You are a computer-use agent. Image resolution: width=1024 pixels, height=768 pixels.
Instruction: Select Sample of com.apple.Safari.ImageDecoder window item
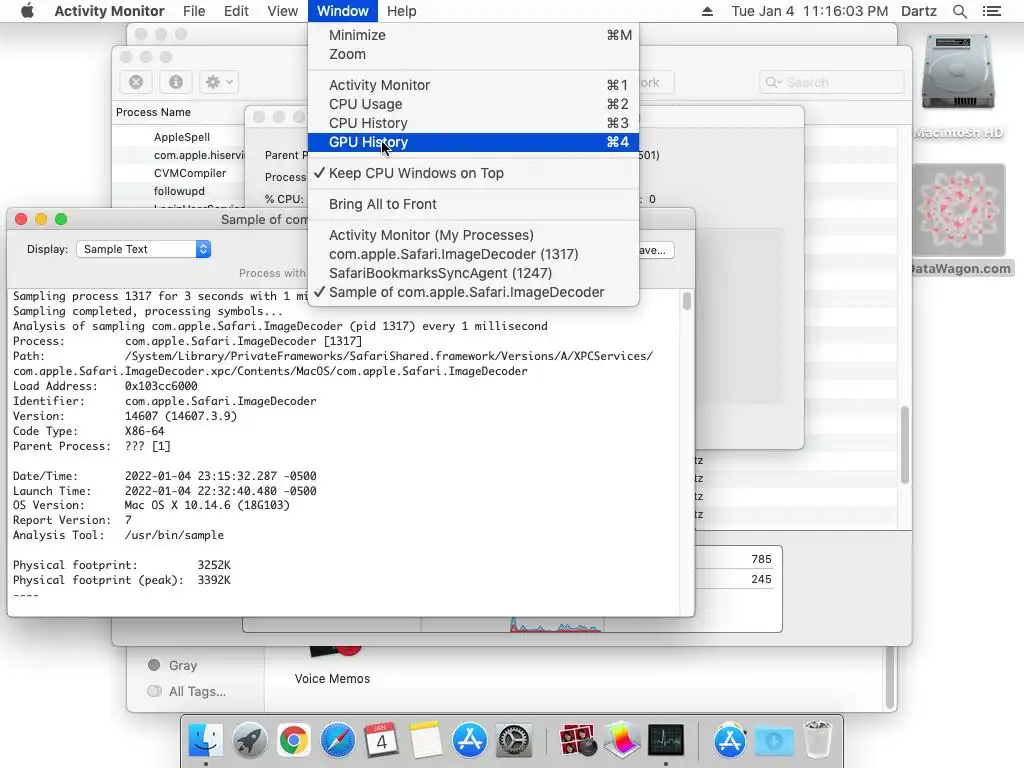473,292
